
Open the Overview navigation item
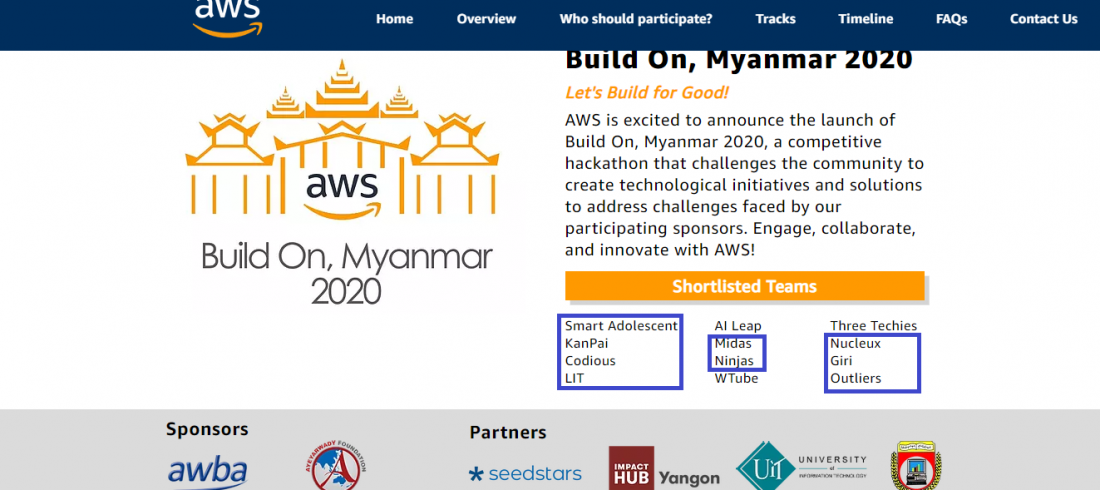(486, 19)
